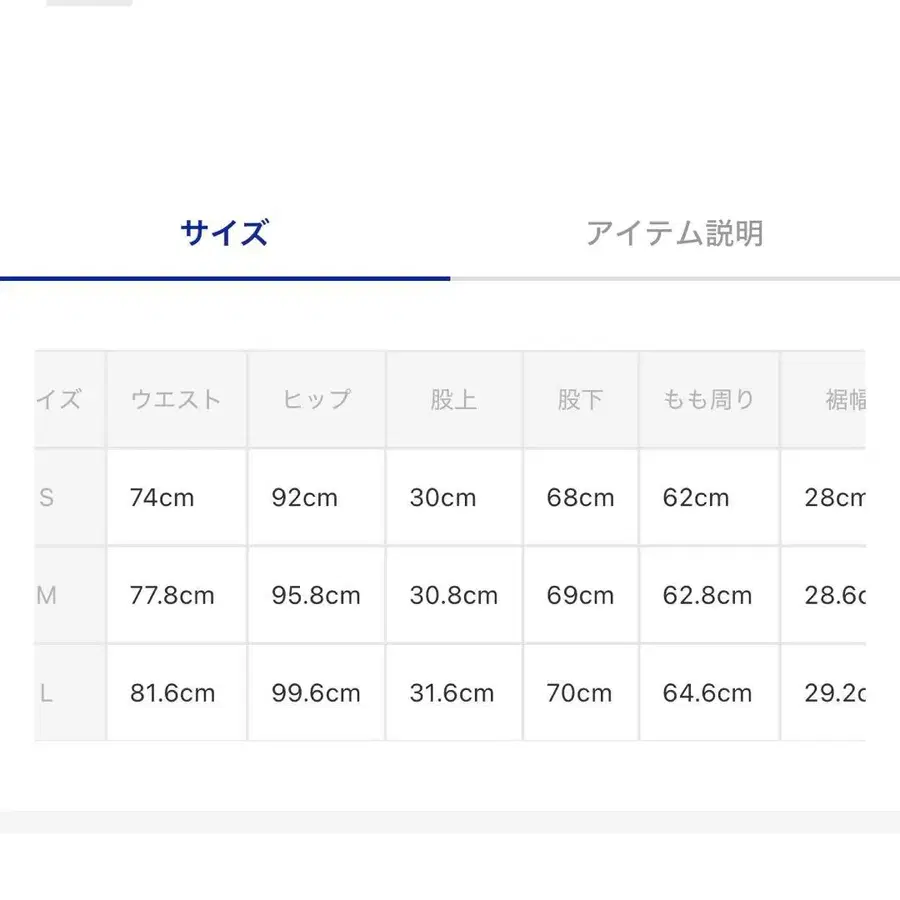This screenshot has height=900, width=900.
Task: Select the 64.6cm thigh cell
Action: (707, 693)
